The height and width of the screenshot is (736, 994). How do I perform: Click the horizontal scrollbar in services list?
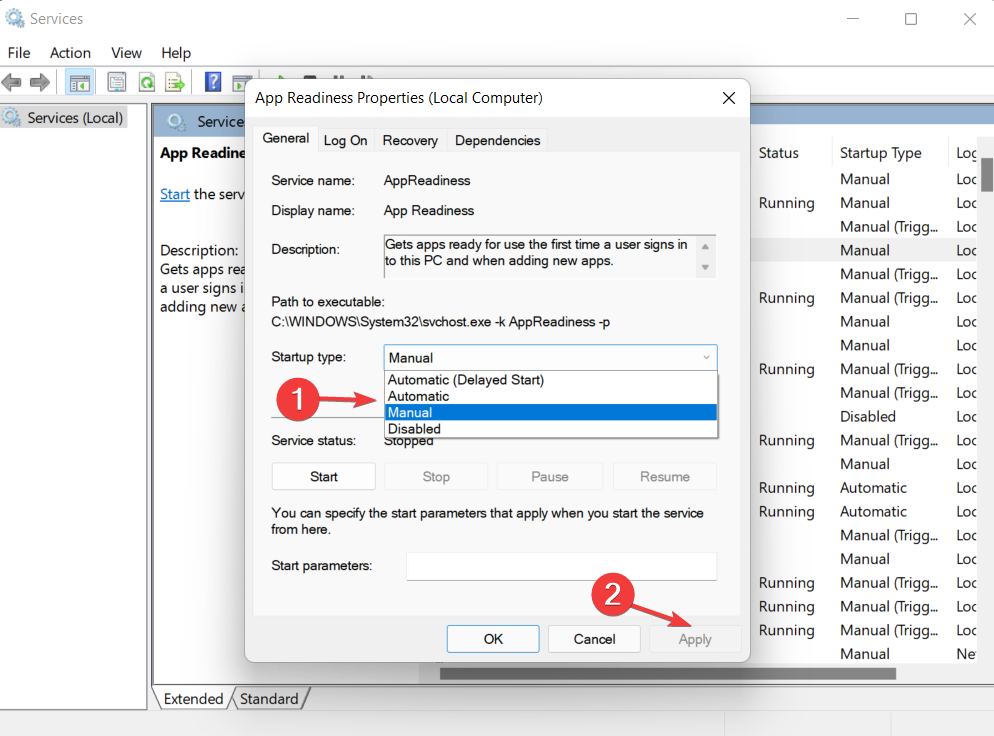pos(668,673)
